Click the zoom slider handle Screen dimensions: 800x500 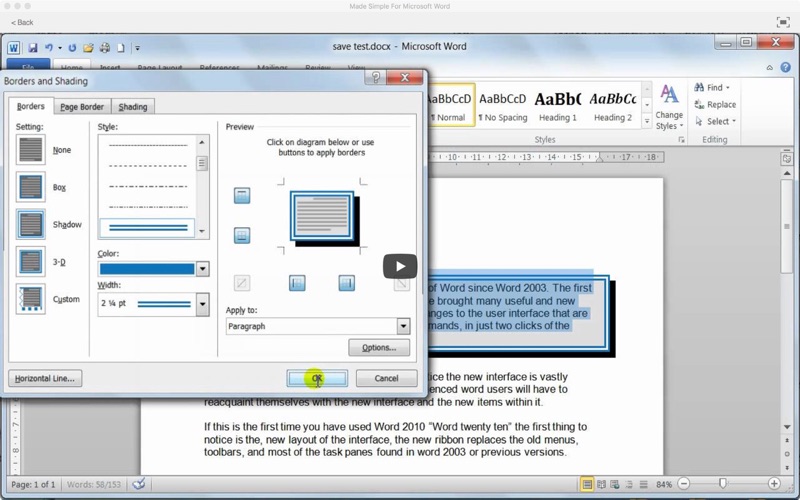pyautogui.click(x=722, y=483)
